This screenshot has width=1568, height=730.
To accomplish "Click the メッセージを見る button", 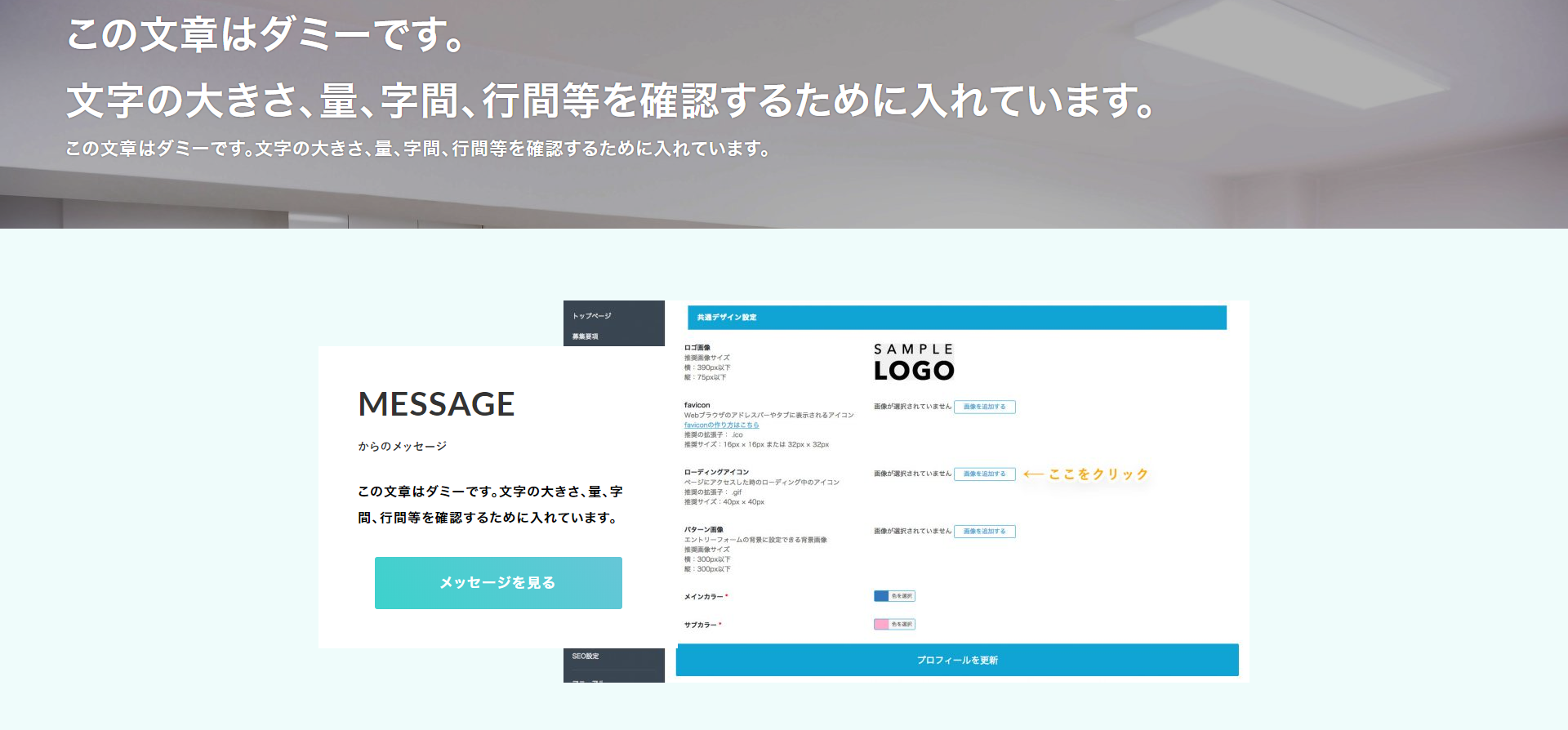I will point(498,583).
